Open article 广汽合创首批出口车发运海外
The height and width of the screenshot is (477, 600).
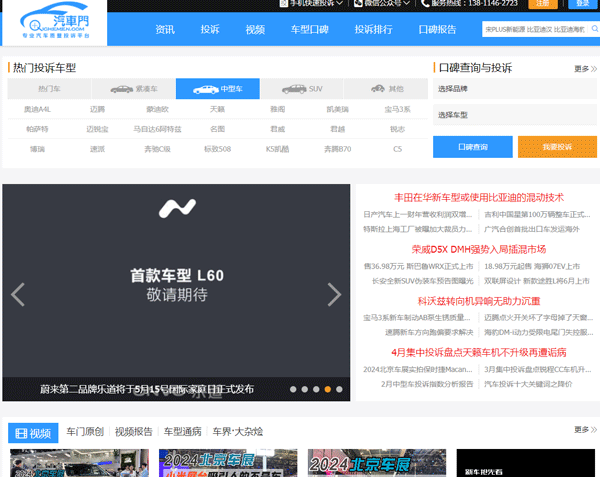pyautogui.click(x=532, y=229)
